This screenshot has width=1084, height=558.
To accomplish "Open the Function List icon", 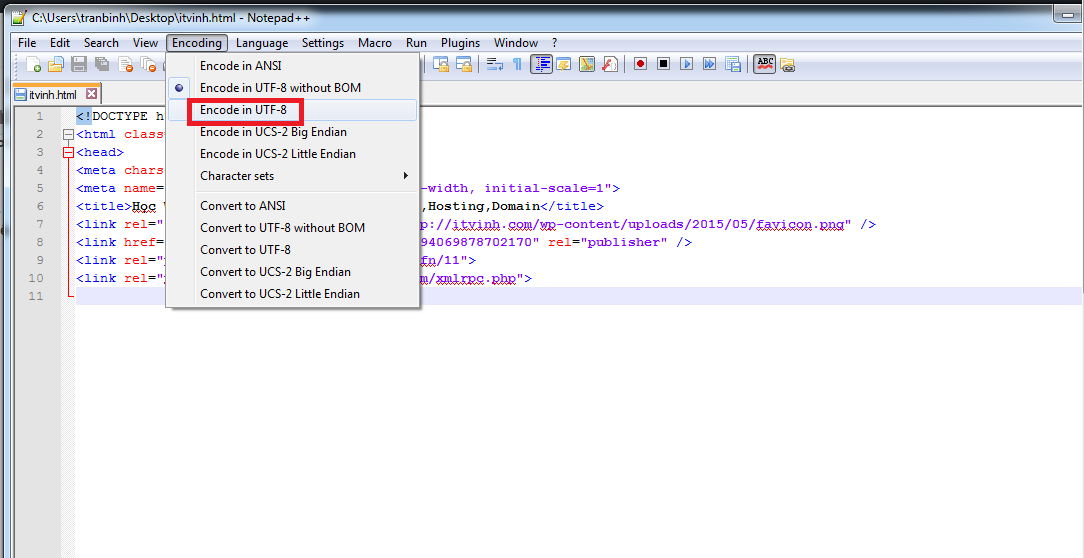I will tap(610, 65).
